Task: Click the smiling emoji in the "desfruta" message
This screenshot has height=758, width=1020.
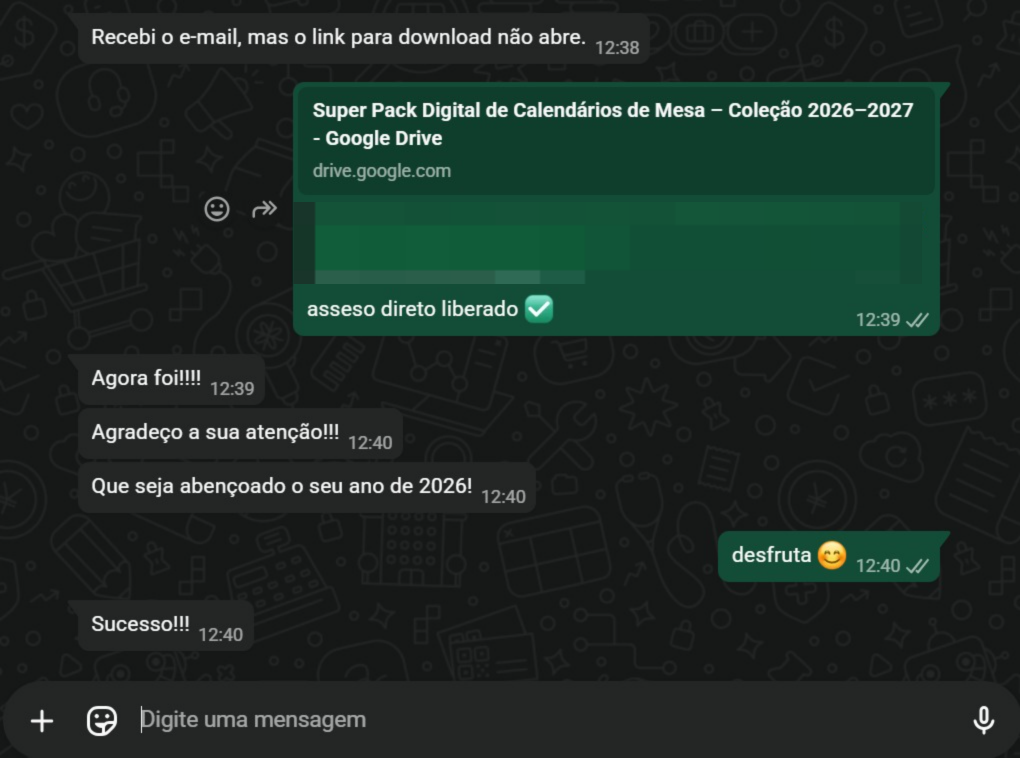Action: coord(831,555)
